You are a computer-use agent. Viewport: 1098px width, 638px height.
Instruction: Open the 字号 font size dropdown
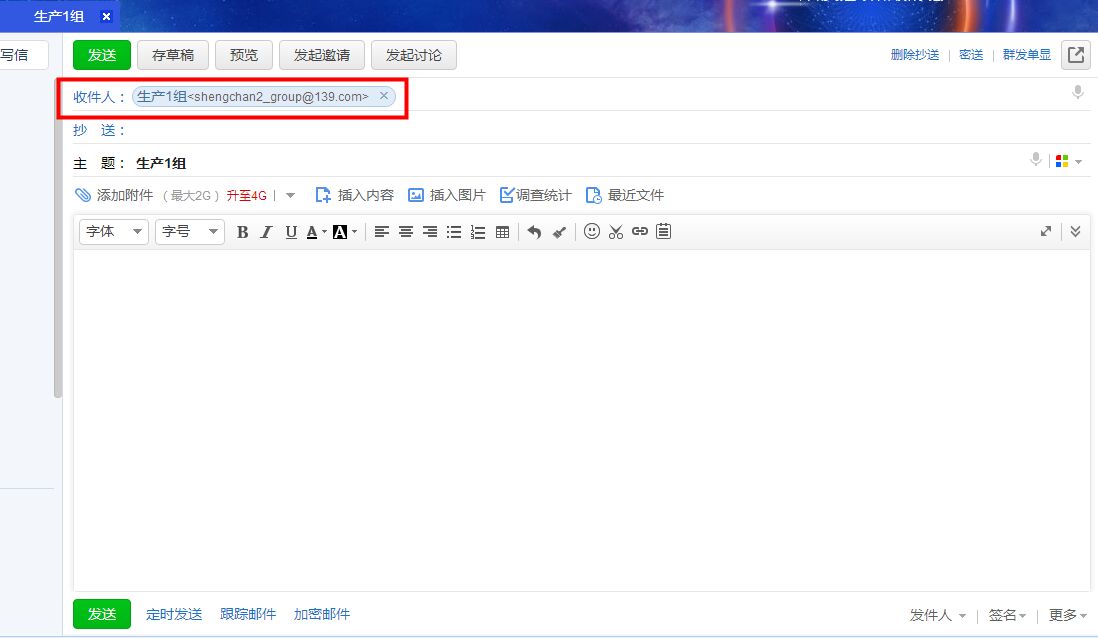point(189,232)
